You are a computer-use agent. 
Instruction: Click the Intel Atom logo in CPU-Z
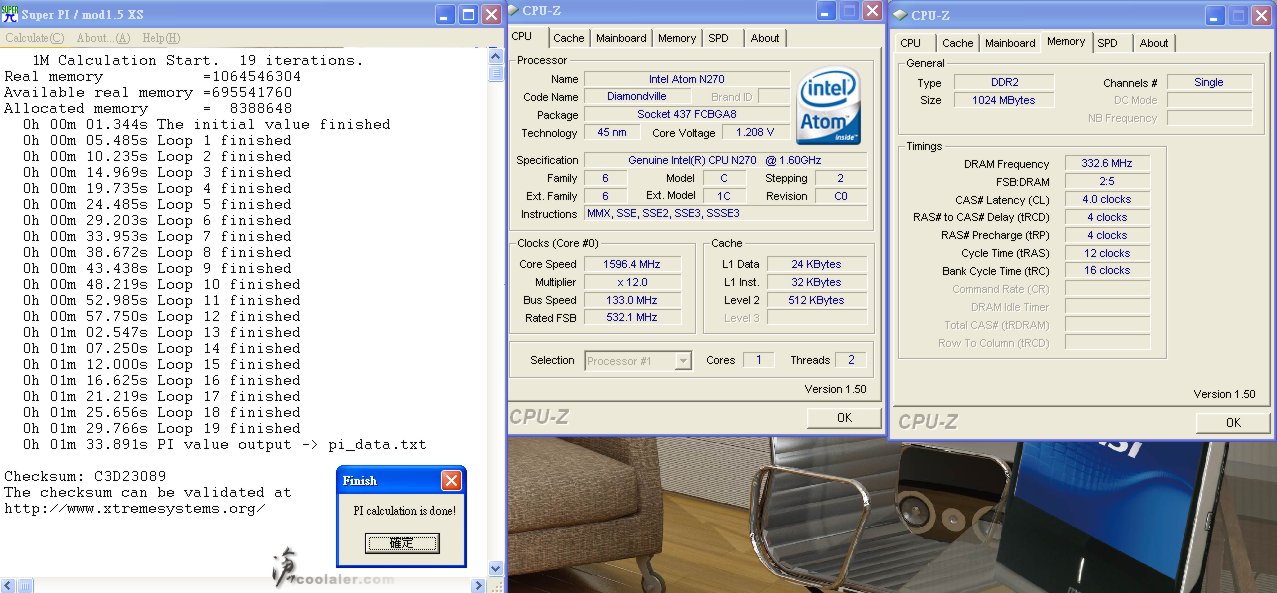pos(829,106)
